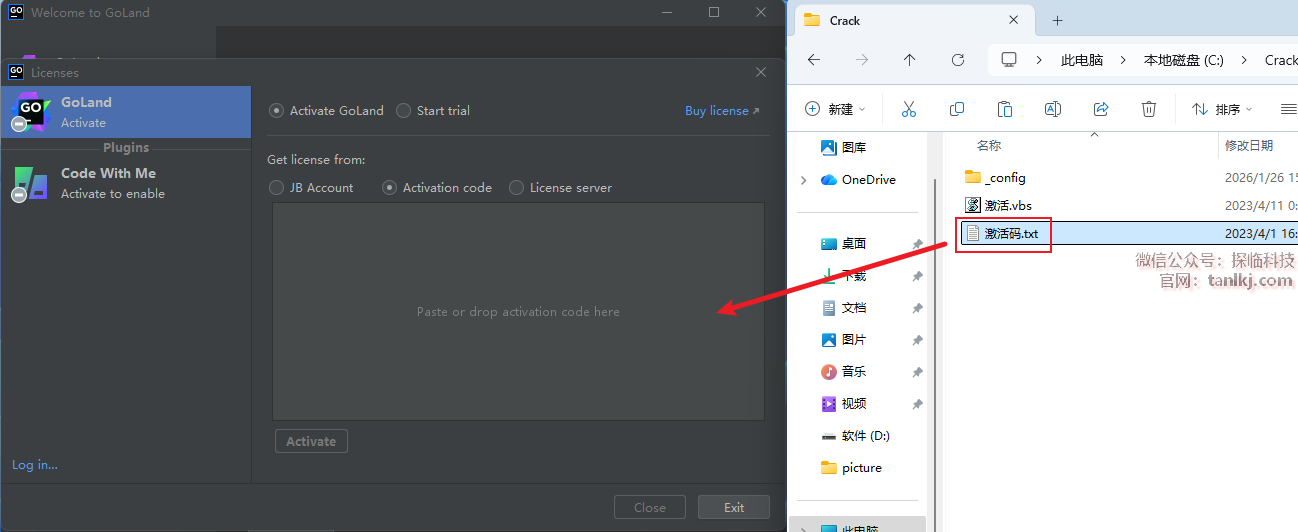This screenshot has width=1298, height=532.
Task: Select the Start trial radio button
Action: tap(404, 111)
